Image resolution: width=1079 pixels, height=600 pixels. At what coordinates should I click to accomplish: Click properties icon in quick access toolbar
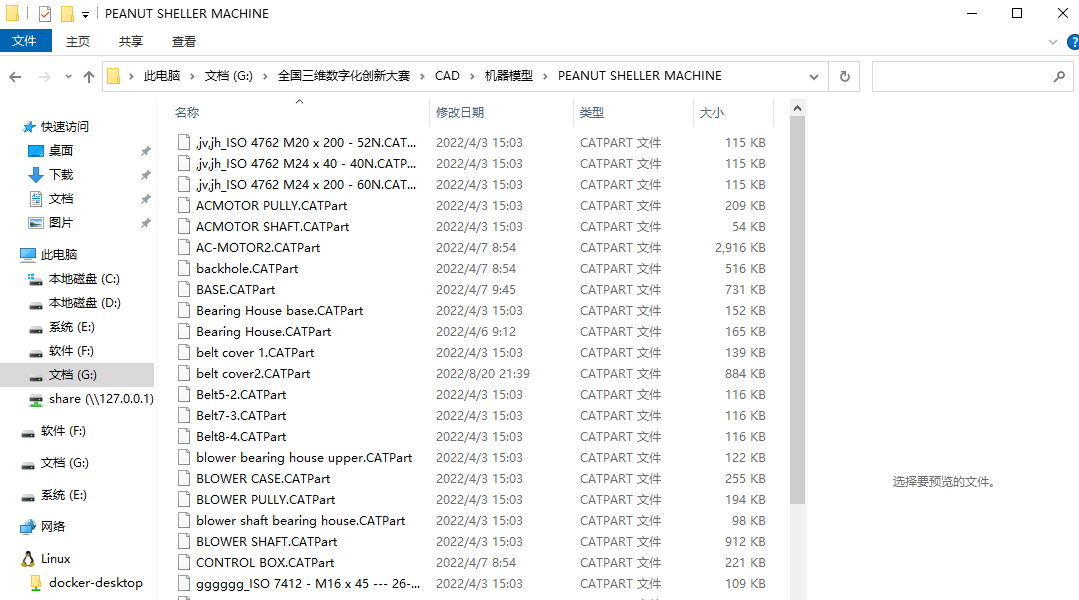[x=45, y=14]
